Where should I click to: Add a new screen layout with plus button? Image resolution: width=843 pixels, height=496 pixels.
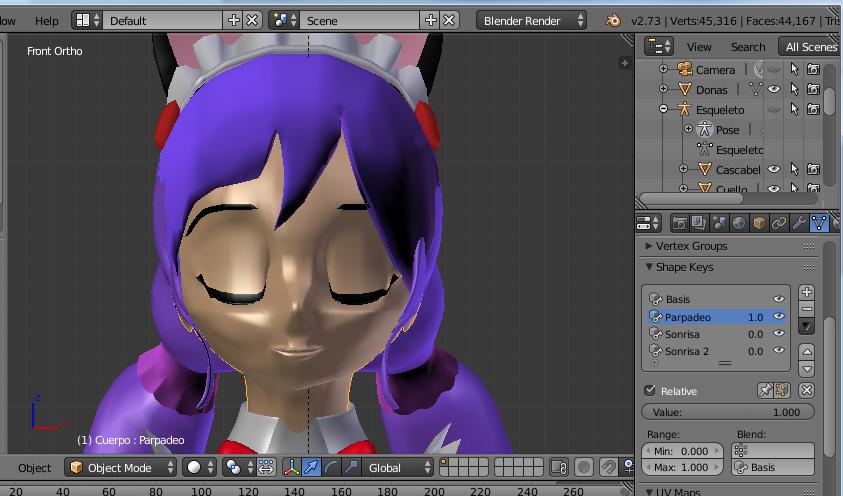point(233,20)
